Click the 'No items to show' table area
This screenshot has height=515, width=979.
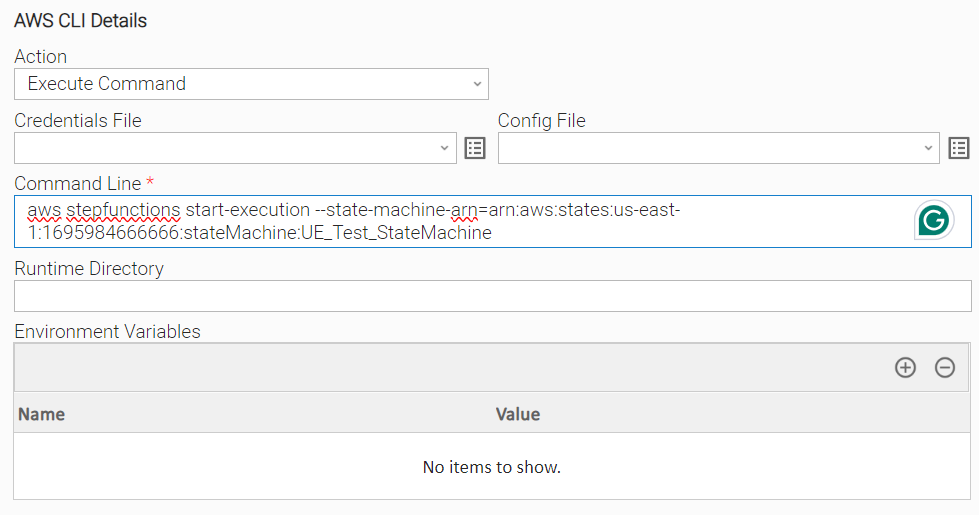pyautogui.click(x=492, y=466)
